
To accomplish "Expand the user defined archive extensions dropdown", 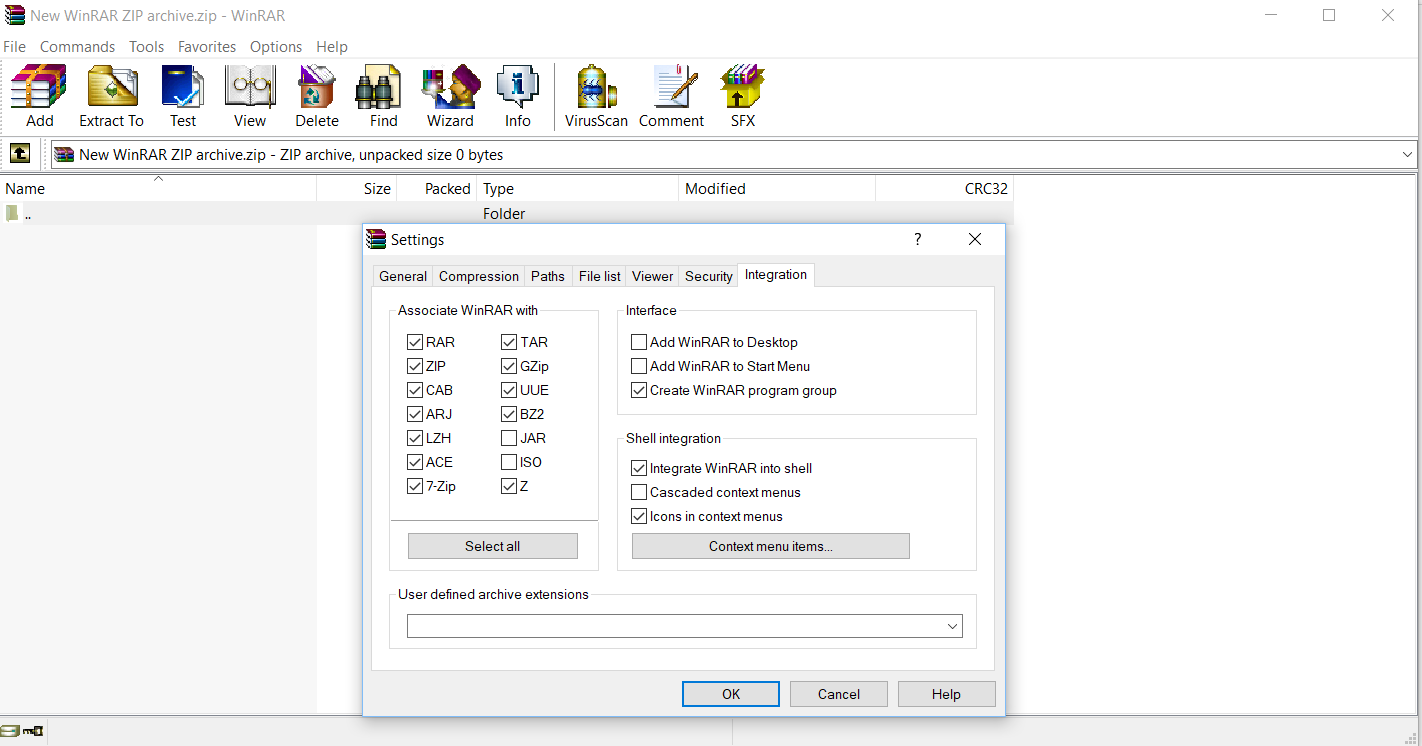I will click(x=951, y=625).
